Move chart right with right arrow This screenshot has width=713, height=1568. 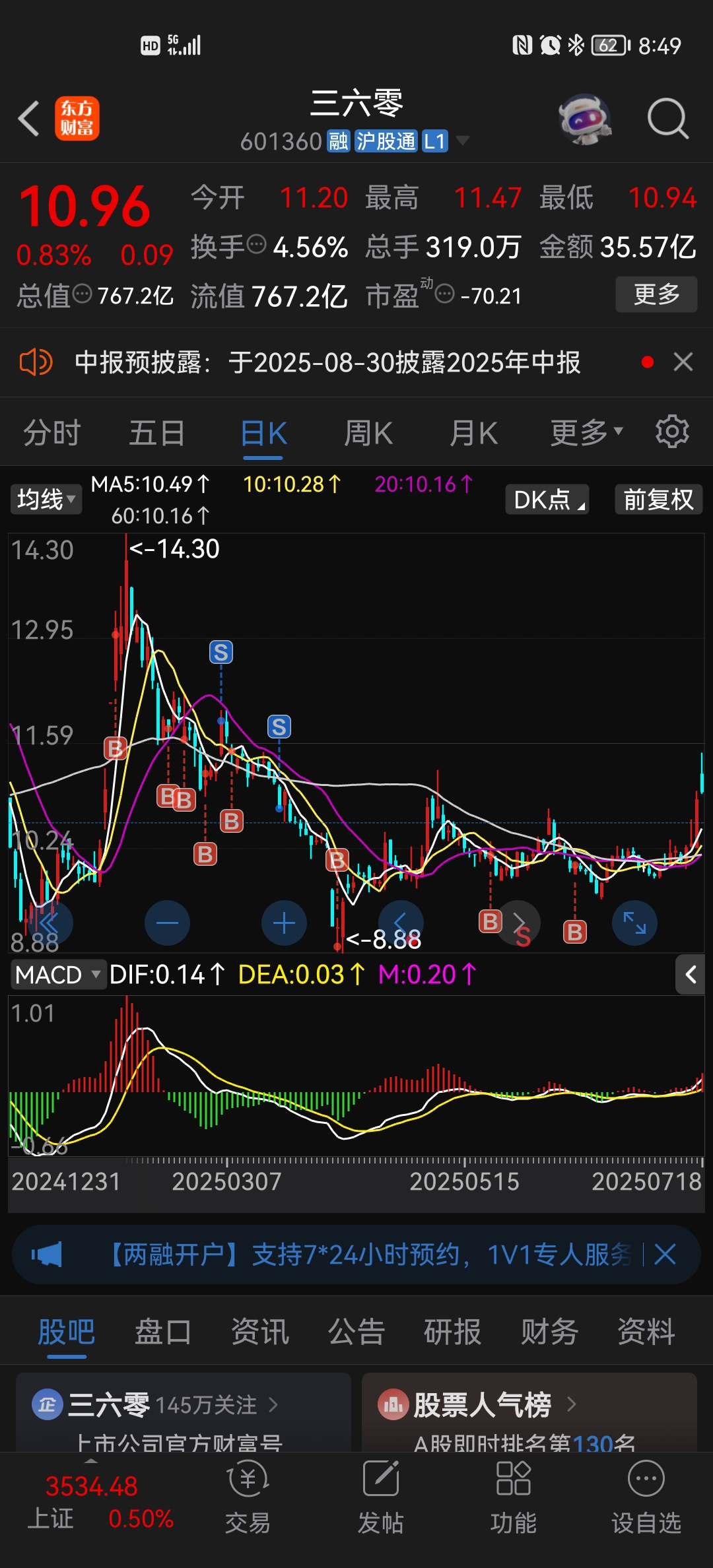point(518,923)
